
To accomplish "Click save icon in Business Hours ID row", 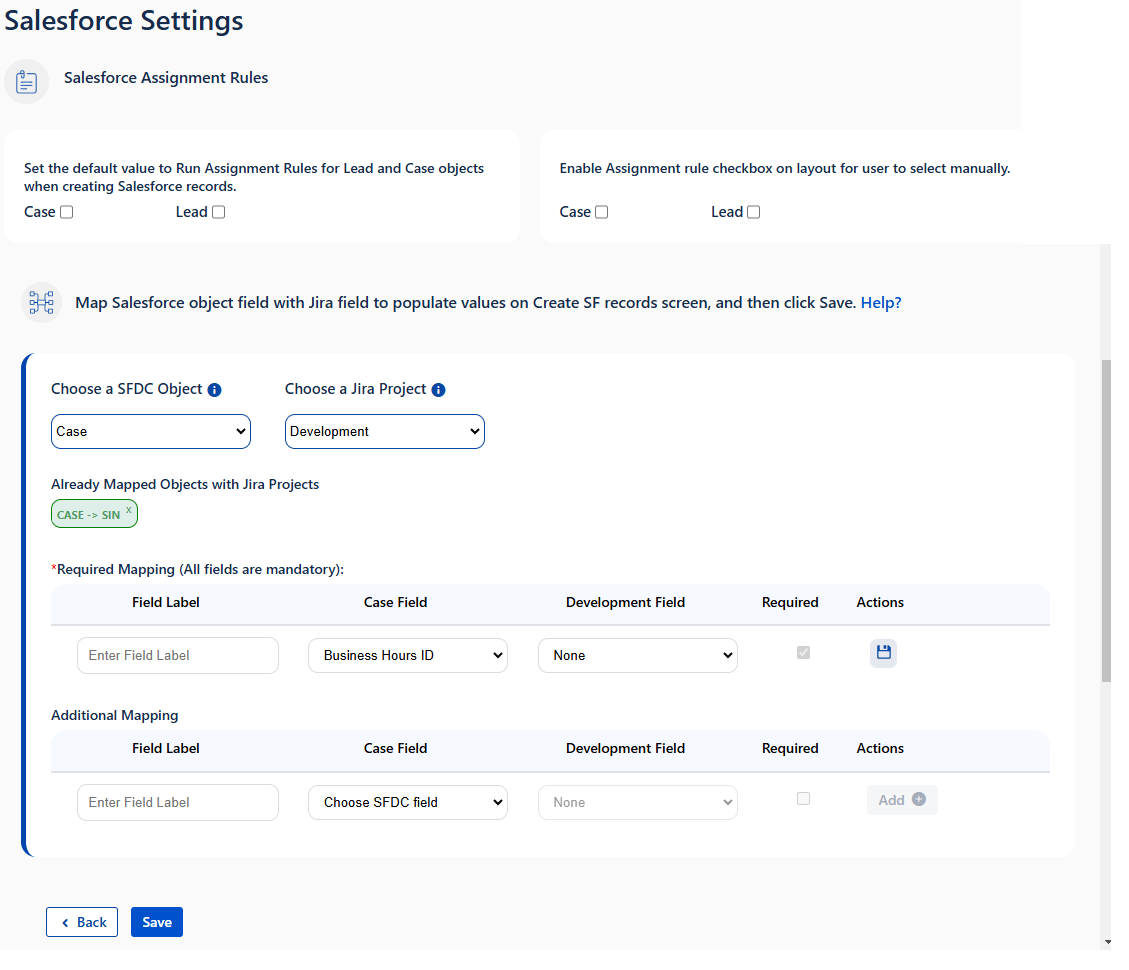I will 883,653.
